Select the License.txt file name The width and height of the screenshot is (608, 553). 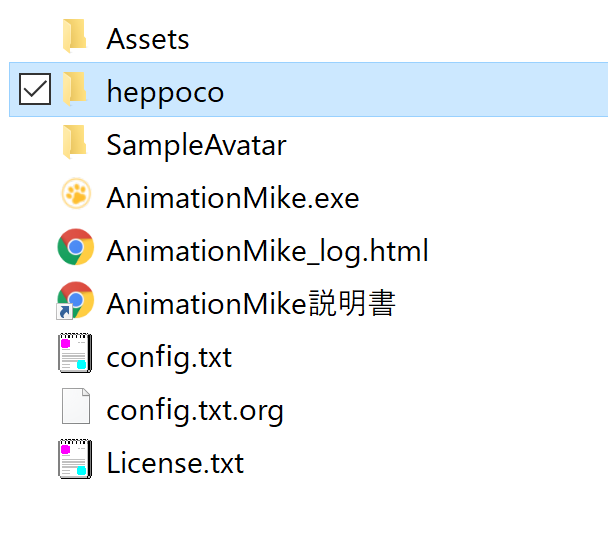pyautogui.click(x=175, y=463)
